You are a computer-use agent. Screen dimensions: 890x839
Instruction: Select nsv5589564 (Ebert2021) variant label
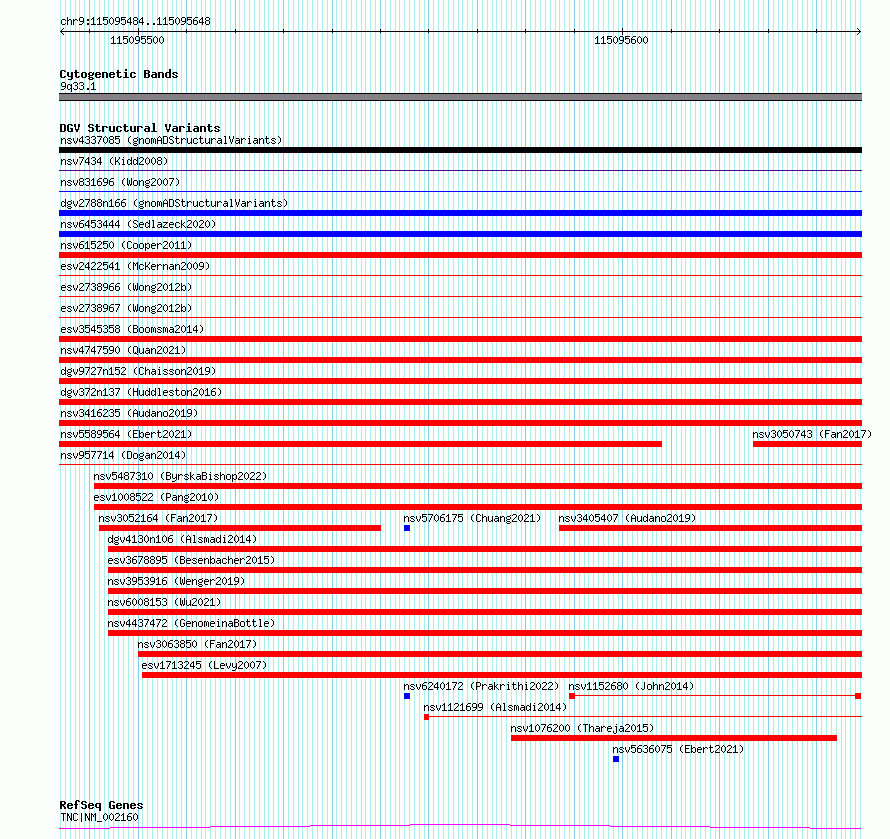coord(126,434)
